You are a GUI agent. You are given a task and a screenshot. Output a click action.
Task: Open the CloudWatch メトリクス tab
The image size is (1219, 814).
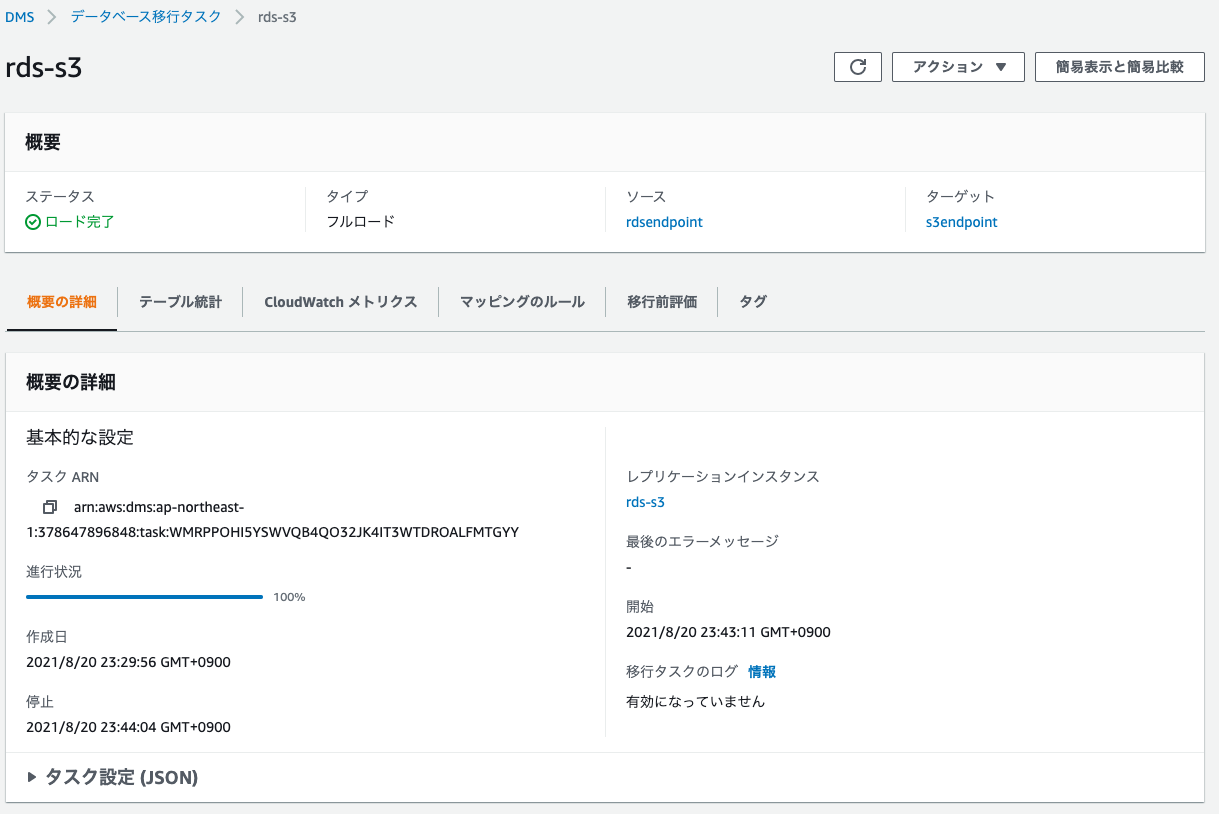[340, 301]
